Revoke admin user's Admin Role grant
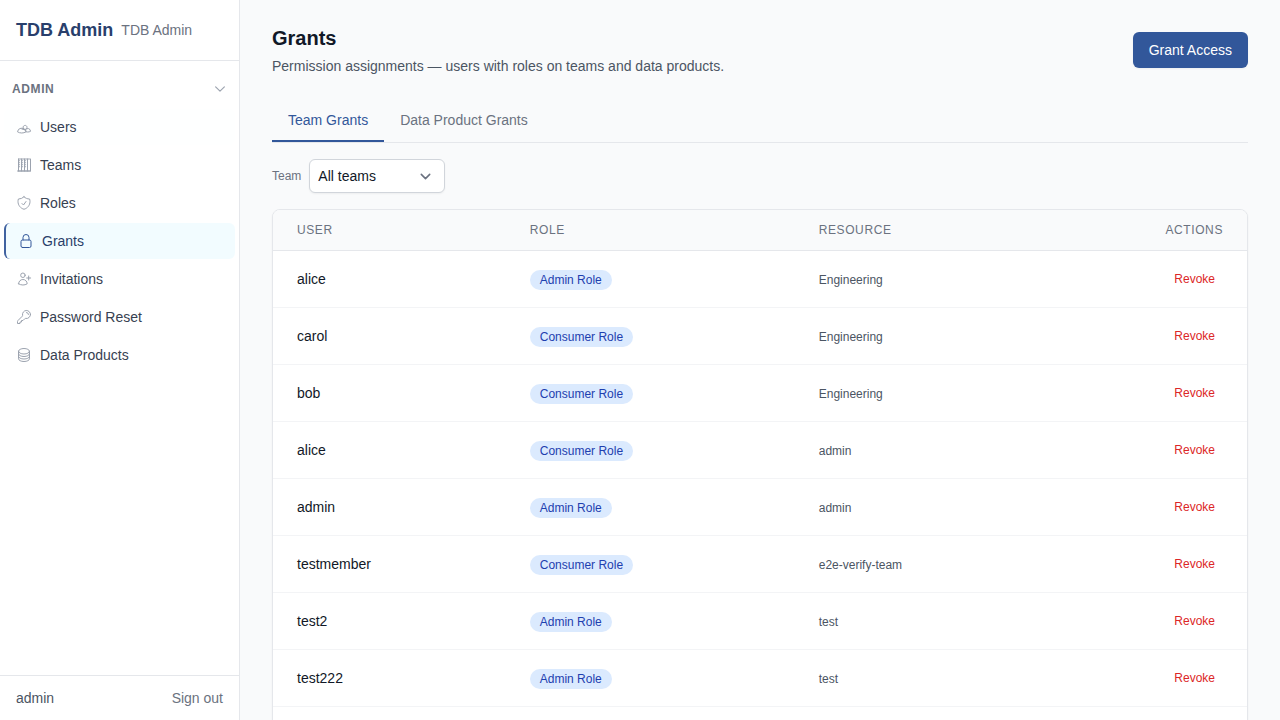This screenshot has height=720, width=1280. click(x=1194, y=507)
